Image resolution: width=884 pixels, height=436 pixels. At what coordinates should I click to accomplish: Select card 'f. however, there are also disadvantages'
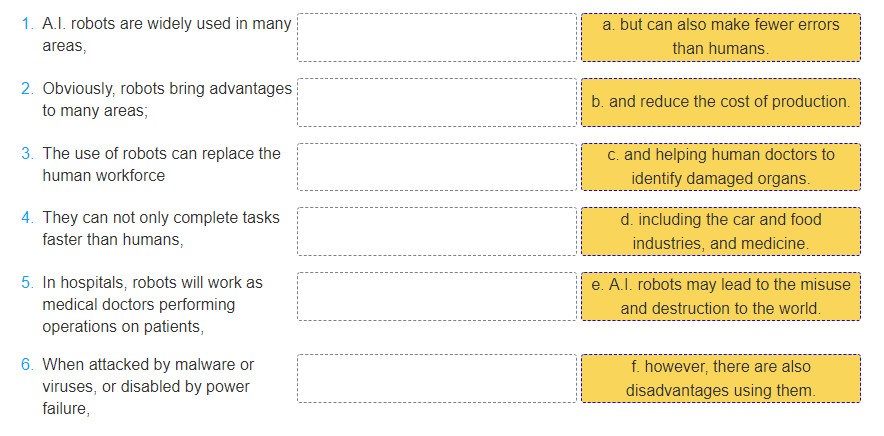720,377
